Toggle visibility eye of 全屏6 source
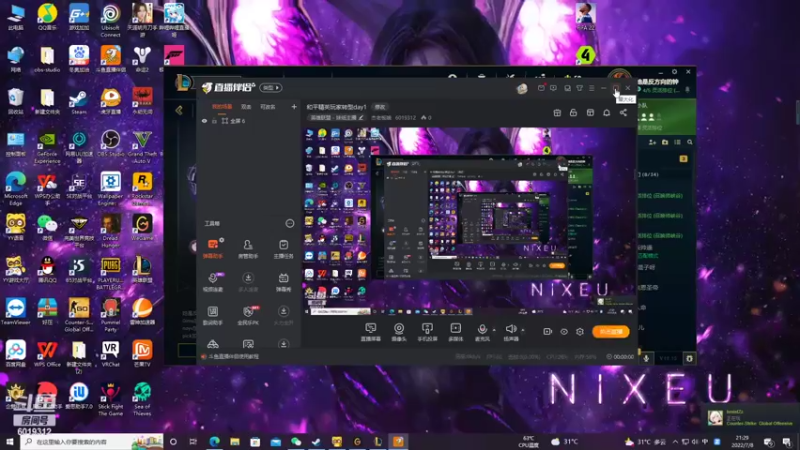This screenshot has width=800, height=450. pos(205,121)
